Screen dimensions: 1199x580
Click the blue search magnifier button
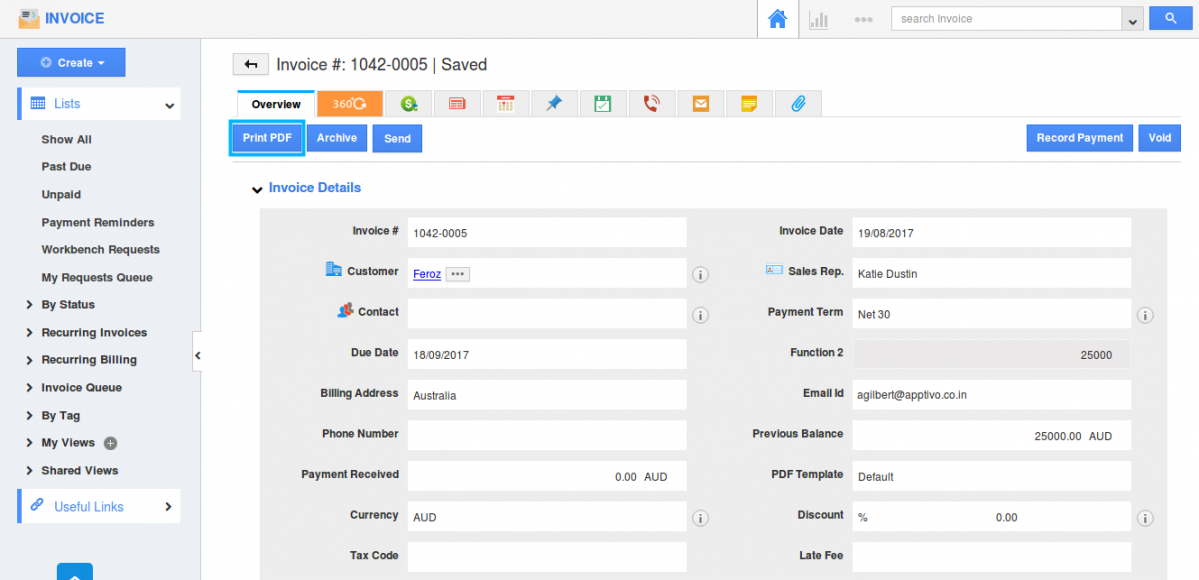coord(1171,18)
